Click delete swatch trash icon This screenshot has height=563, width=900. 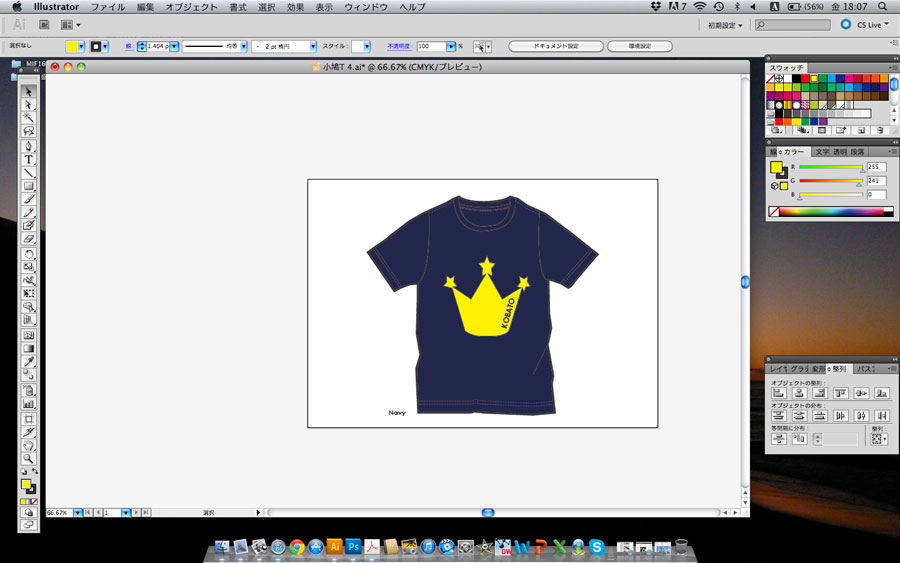[880, 131]
